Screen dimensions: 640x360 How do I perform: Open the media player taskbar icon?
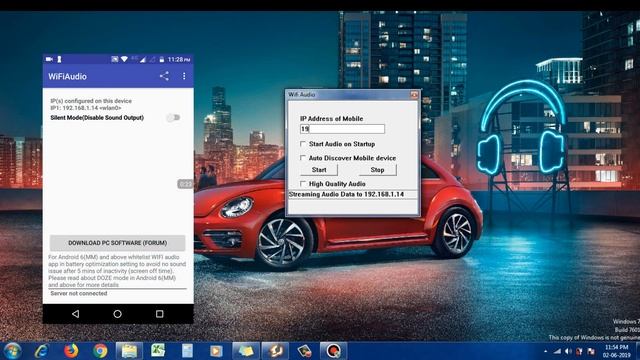216,351
